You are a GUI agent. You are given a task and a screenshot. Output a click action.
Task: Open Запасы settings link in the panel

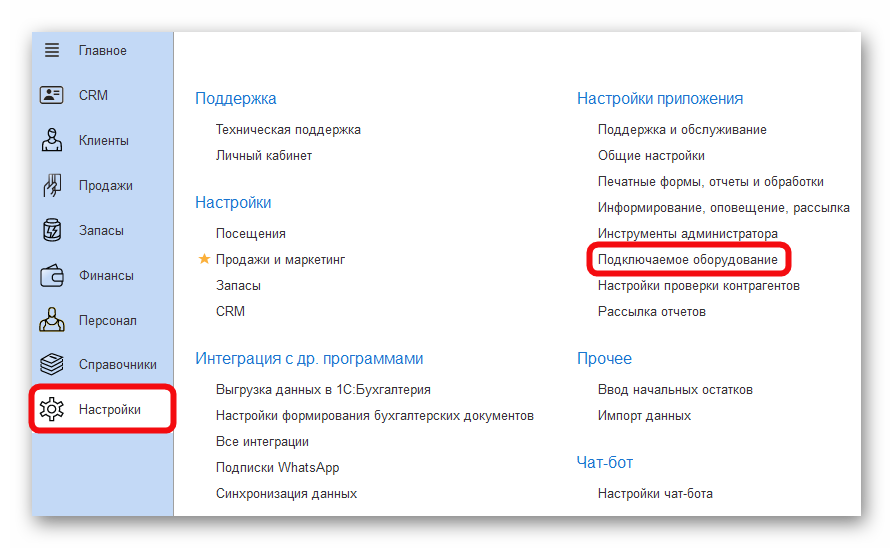[x=238, y=285]
